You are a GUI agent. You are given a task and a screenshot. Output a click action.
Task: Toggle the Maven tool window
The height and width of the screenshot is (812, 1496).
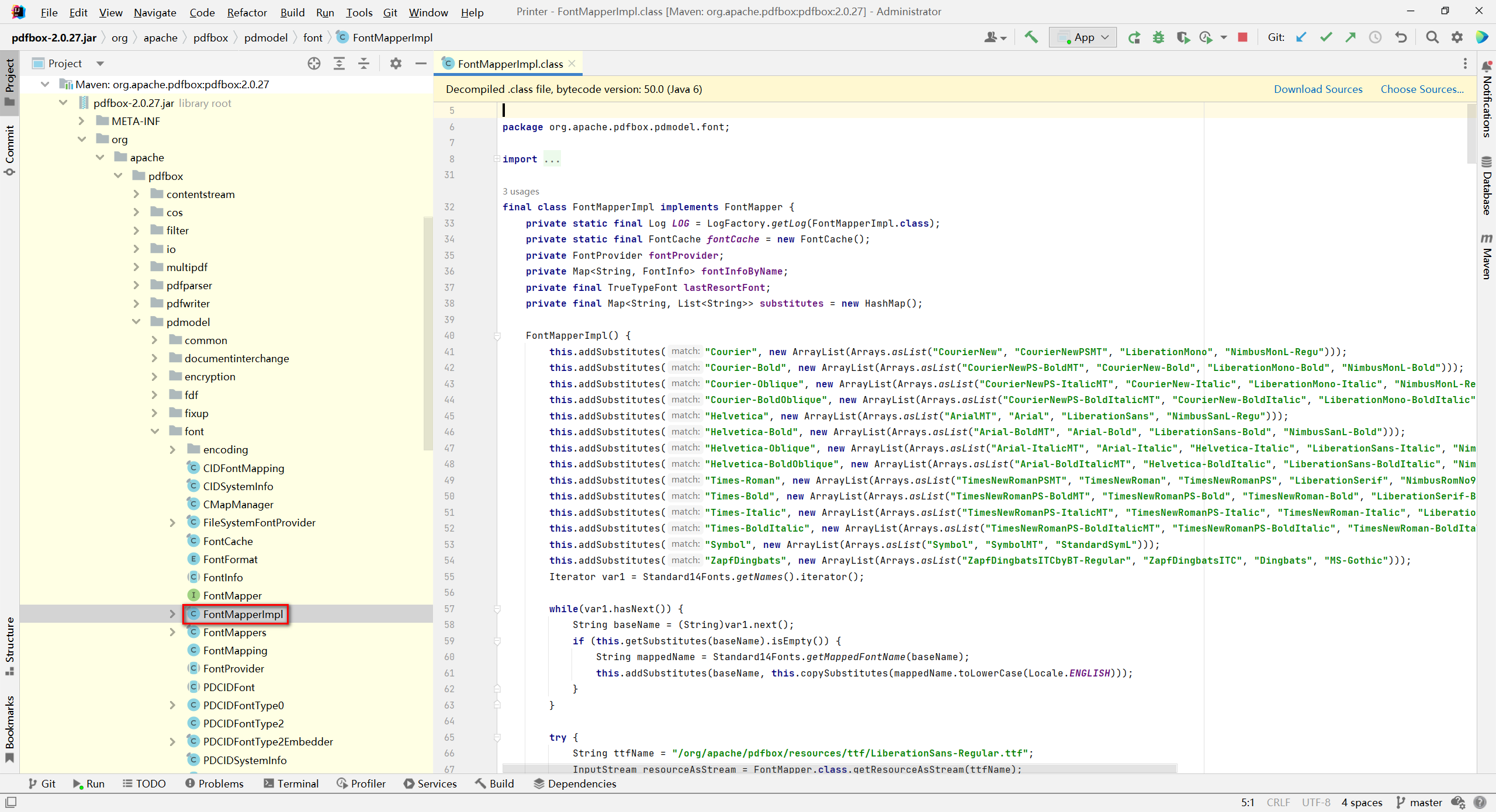click(x=1487, y=257)
